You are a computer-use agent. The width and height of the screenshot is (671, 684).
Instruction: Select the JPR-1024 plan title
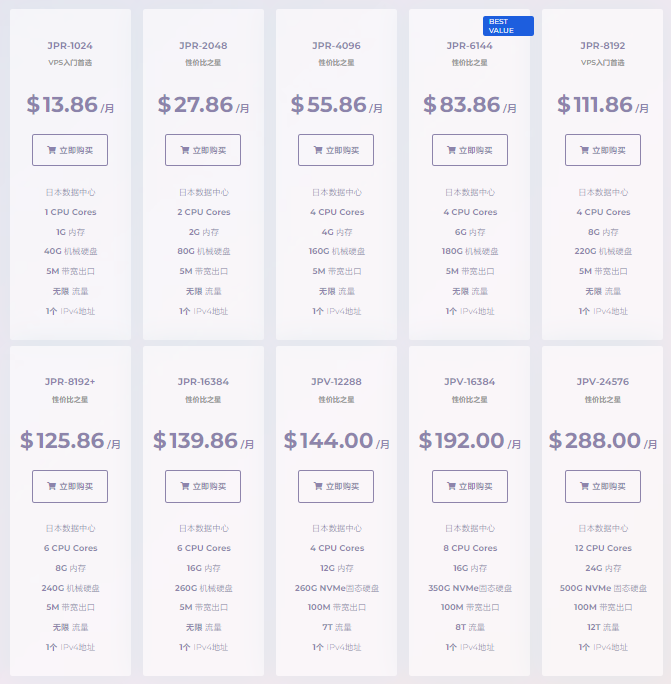pos(70,46)
